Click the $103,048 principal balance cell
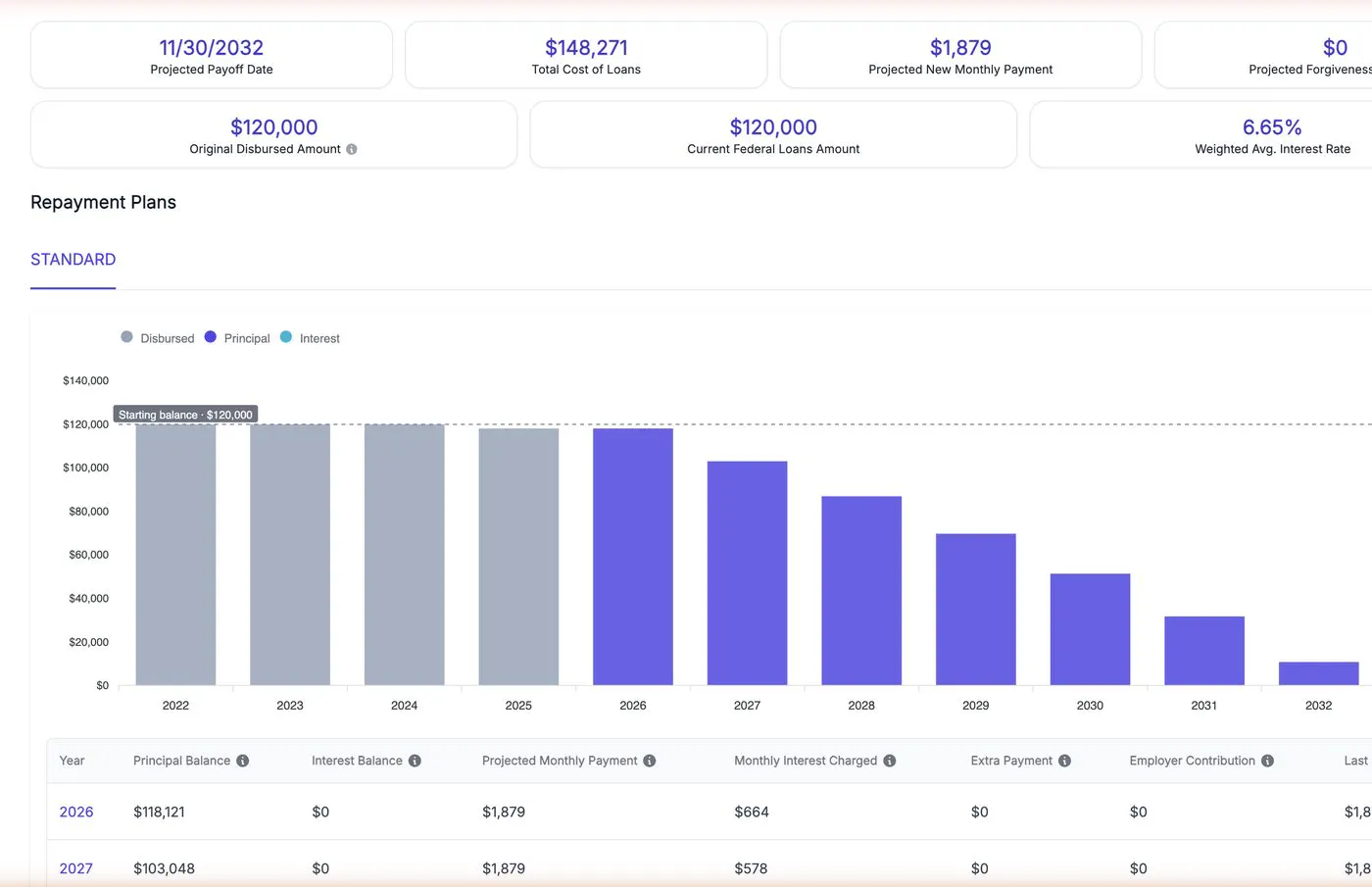The image size is (1372, 887). tap(164, 868)
